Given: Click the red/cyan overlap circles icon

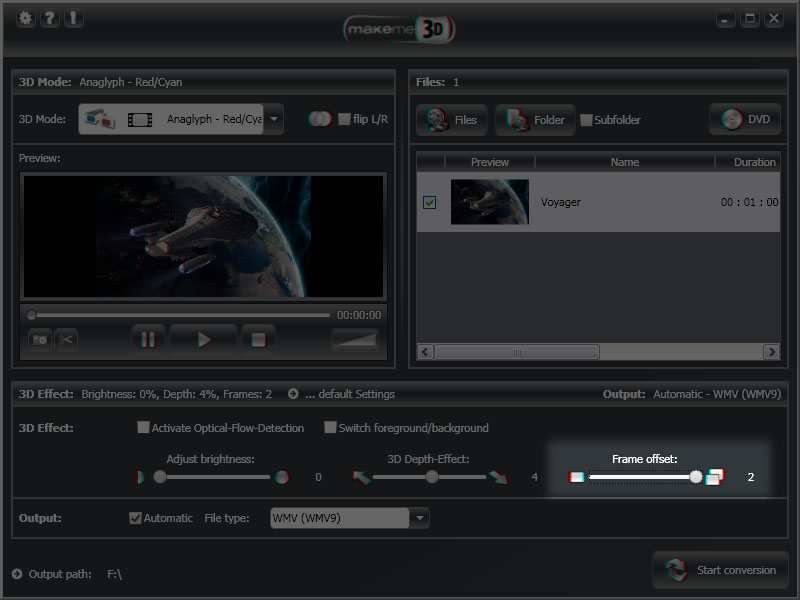Looking at the screenshot, I should pos(320,119).
